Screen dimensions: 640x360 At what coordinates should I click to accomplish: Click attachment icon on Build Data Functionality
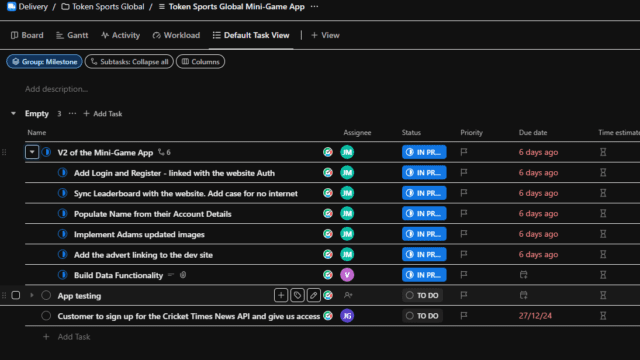pyautogui.click(x=183, y=275)
